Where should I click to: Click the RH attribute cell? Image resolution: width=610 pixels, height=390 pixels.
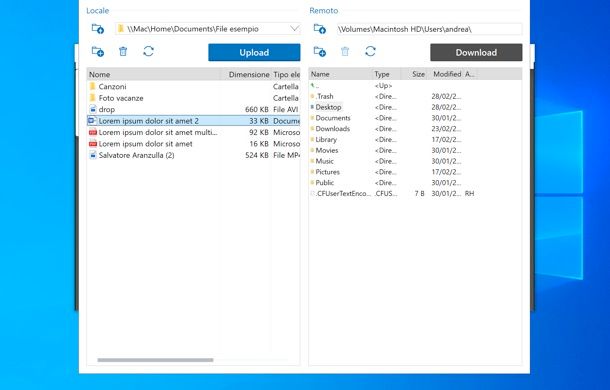click(470, 193)
